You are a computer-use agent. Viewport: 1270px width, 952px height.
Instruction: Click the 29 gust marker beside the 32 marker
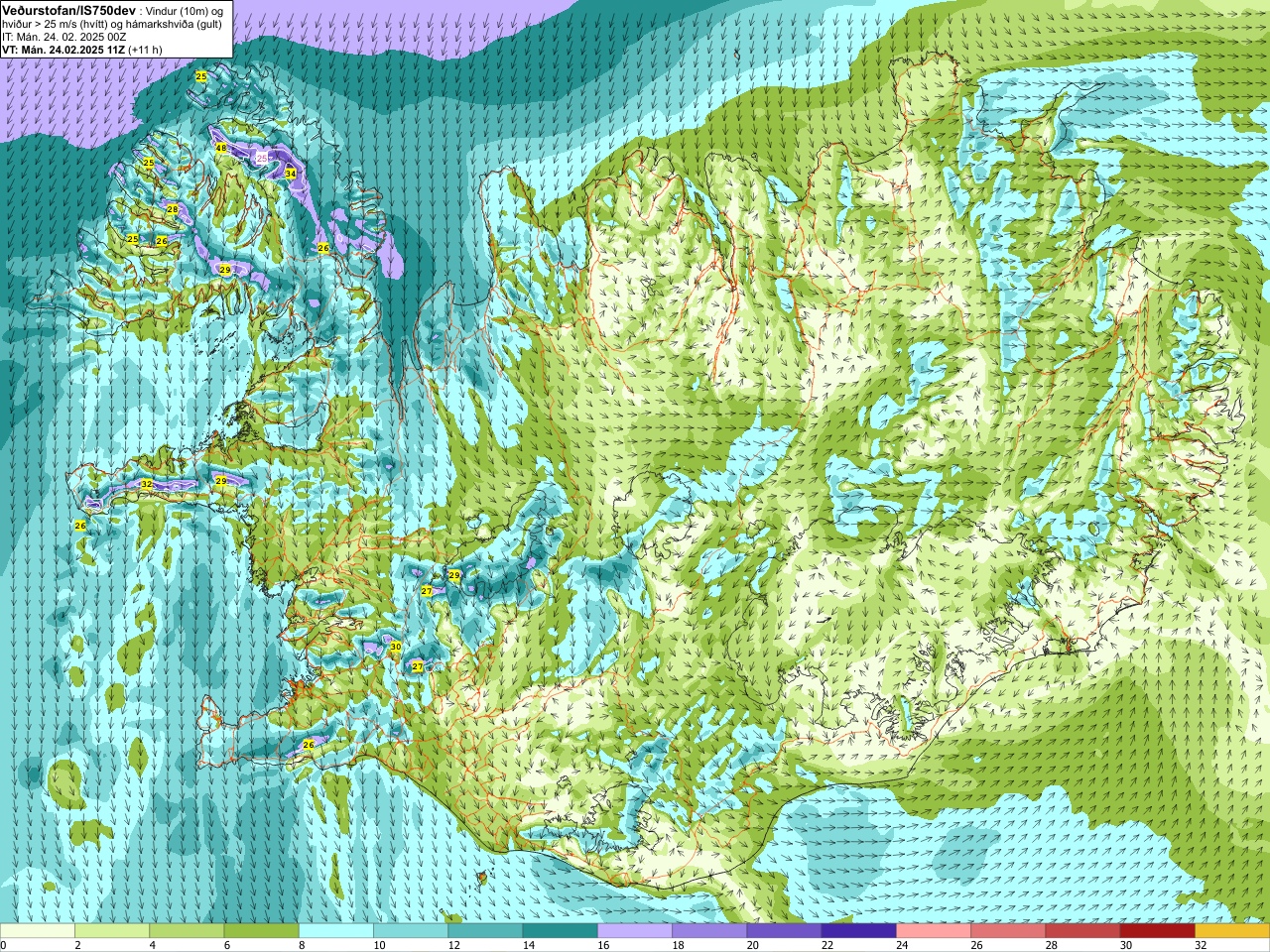click(x=221, y=481)
